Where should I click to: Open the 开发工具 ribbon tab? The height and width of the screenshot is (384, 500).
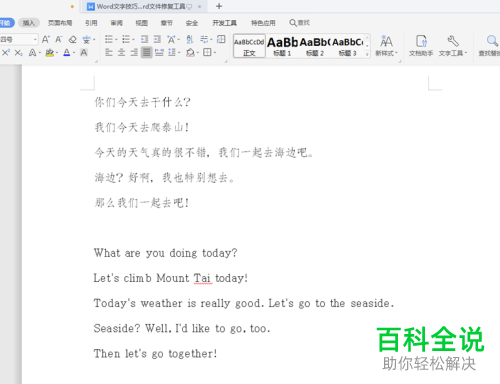[x=224, y=23]
